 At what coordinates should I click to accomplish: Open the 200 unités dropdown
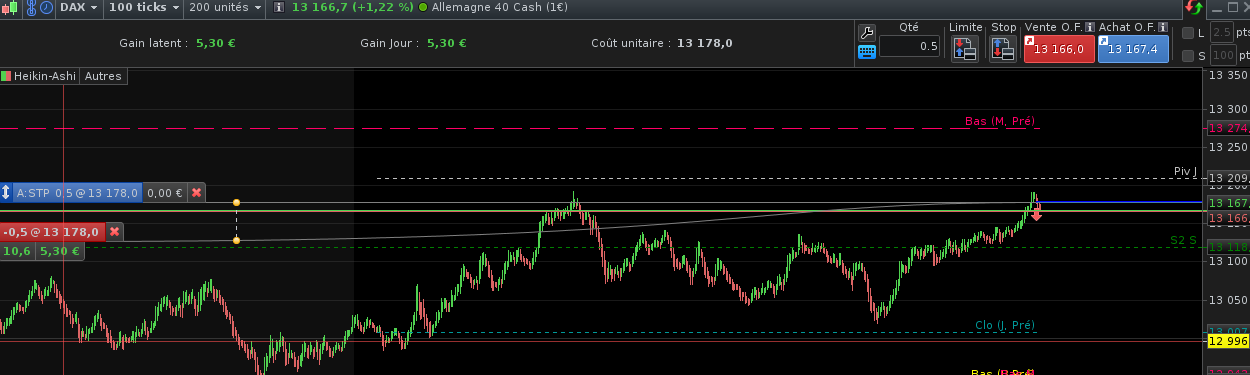225,7
